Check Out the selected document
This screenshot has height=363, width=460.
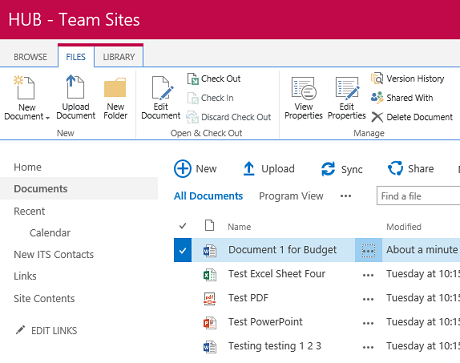tap(214, 79)
